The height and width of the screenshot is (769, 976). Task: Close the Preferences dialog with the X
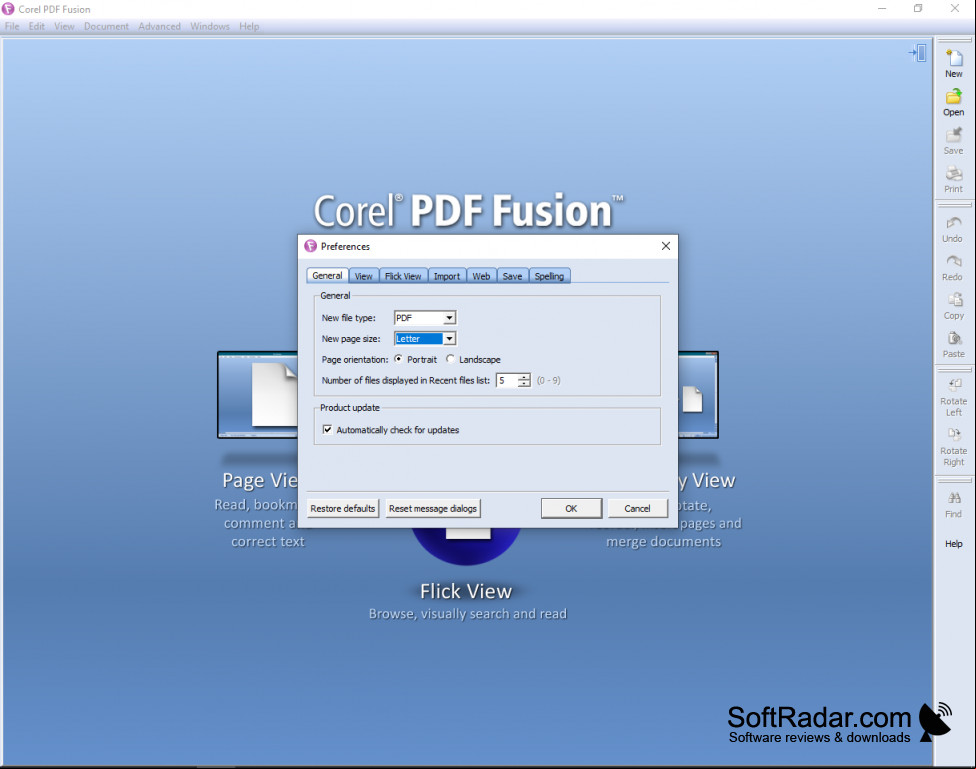[x=666, y=246]
